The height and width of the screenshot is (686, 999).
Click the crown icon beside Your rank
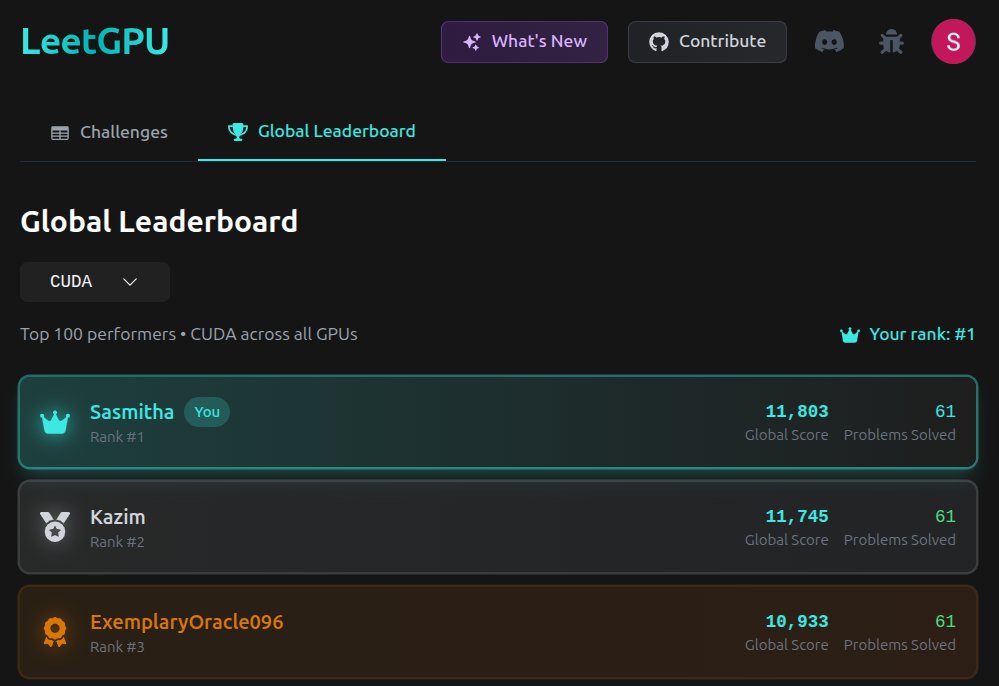coord(850,334)
